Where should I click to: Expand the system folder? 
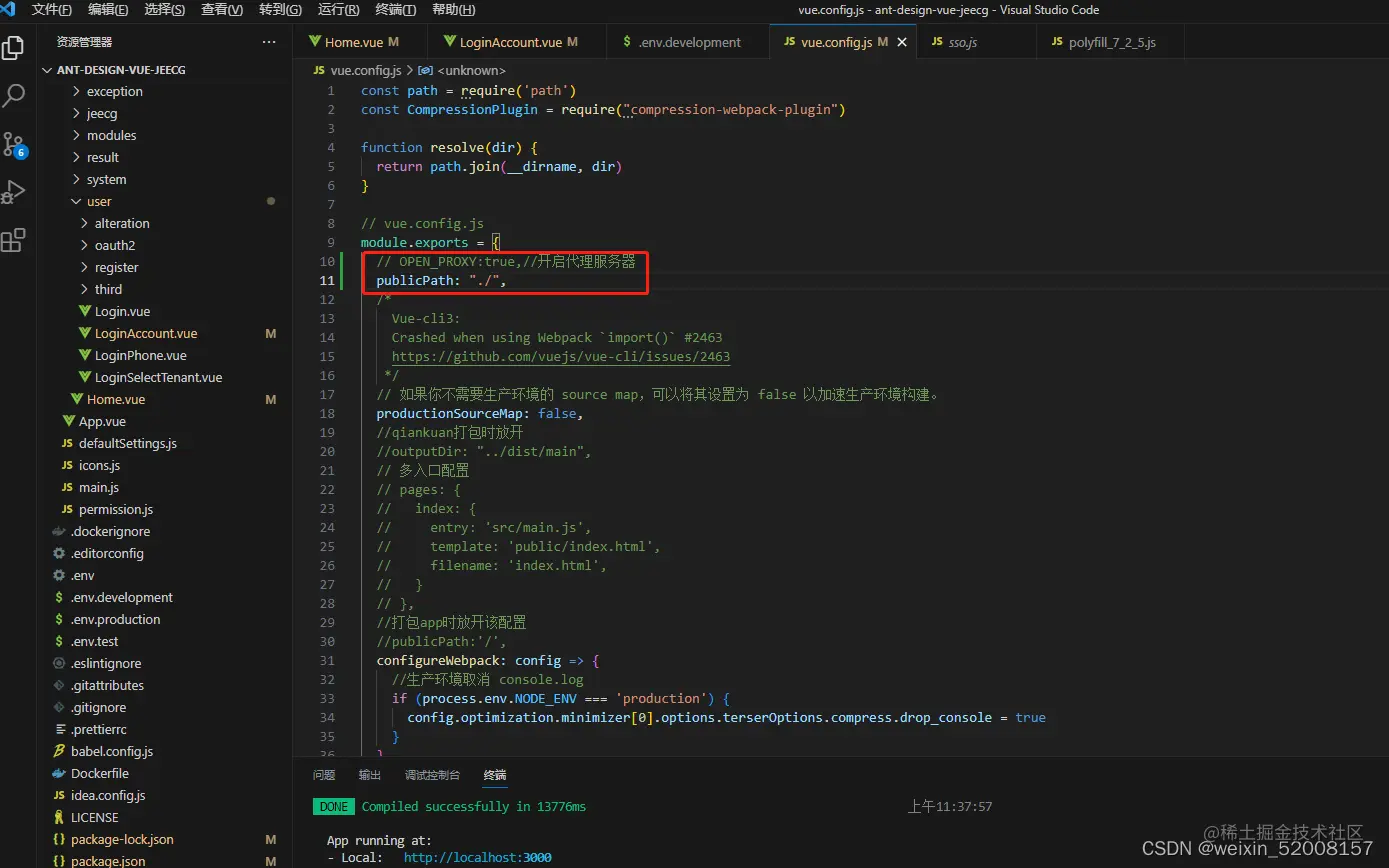77,179
